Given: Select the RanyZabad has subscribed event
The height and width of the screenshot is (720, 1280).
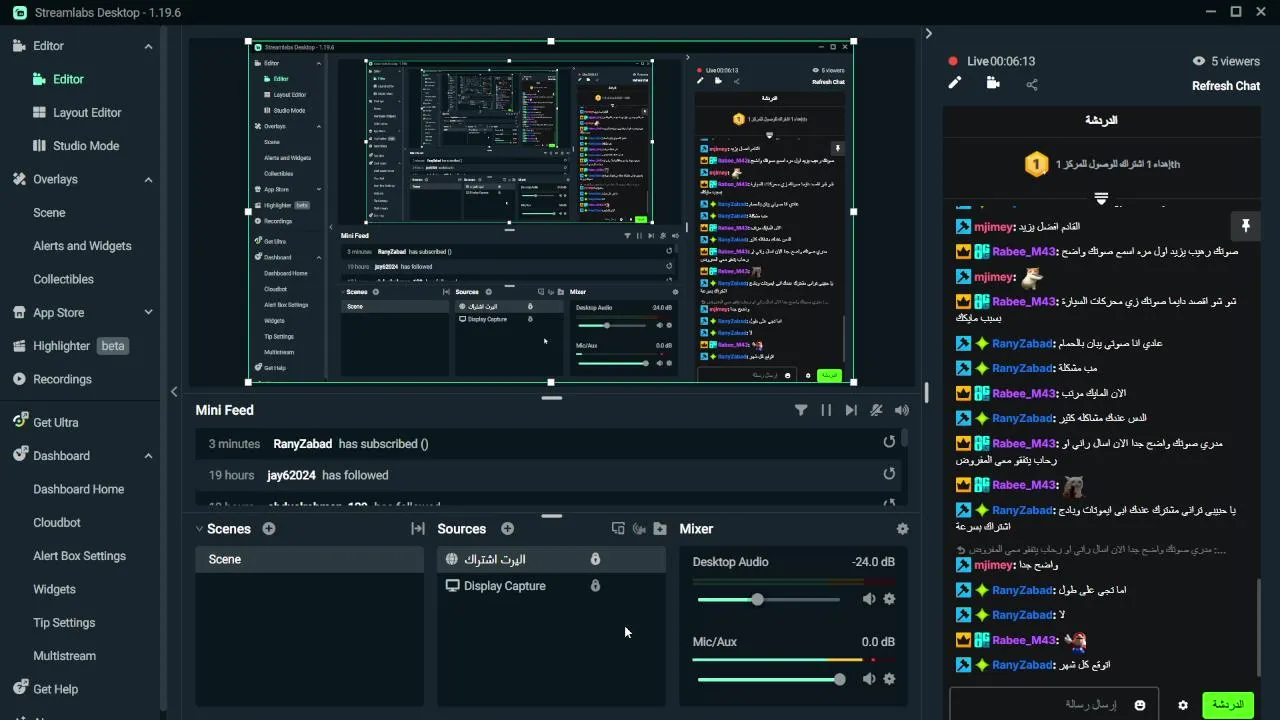Looking at the screenshot, I should pyautogui.click(x=547, y=443).
